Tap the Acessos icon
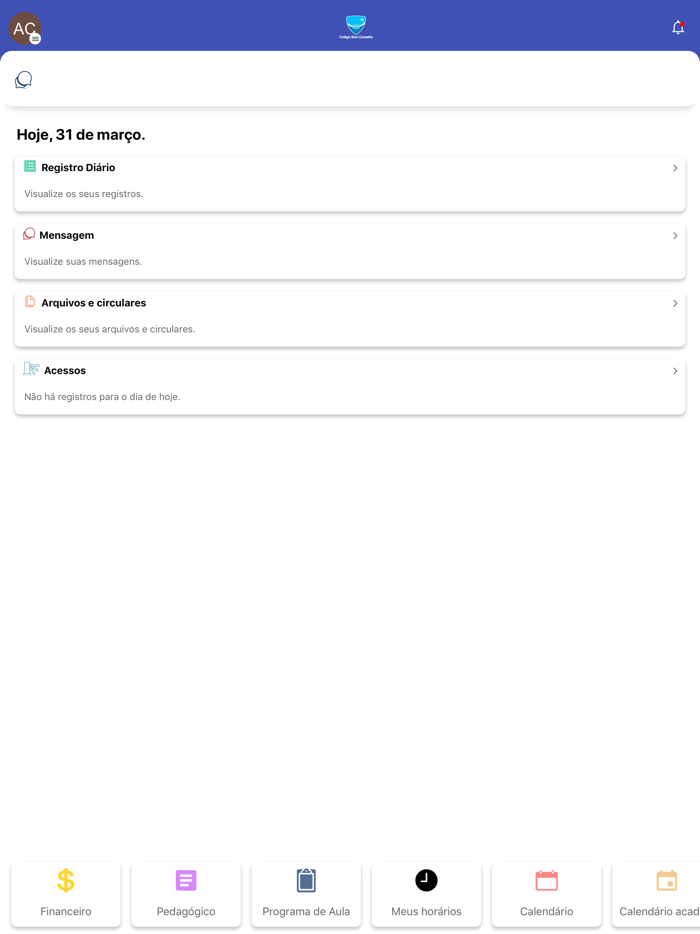This screenshot has height=934, width=700. [x=31, y=369]
